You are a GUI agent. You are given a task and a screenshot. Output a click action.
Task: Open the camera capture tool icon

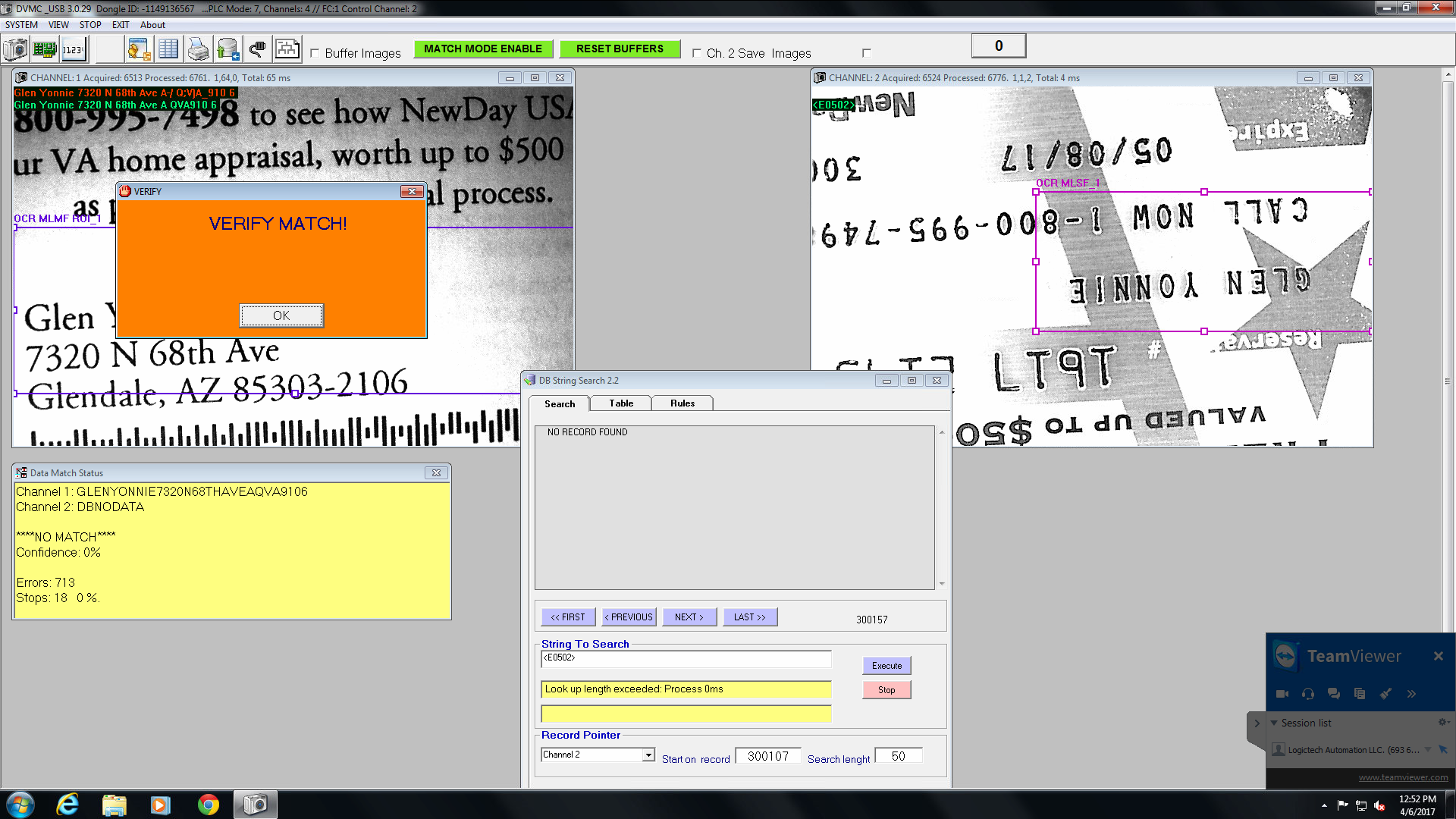(15, 50)
